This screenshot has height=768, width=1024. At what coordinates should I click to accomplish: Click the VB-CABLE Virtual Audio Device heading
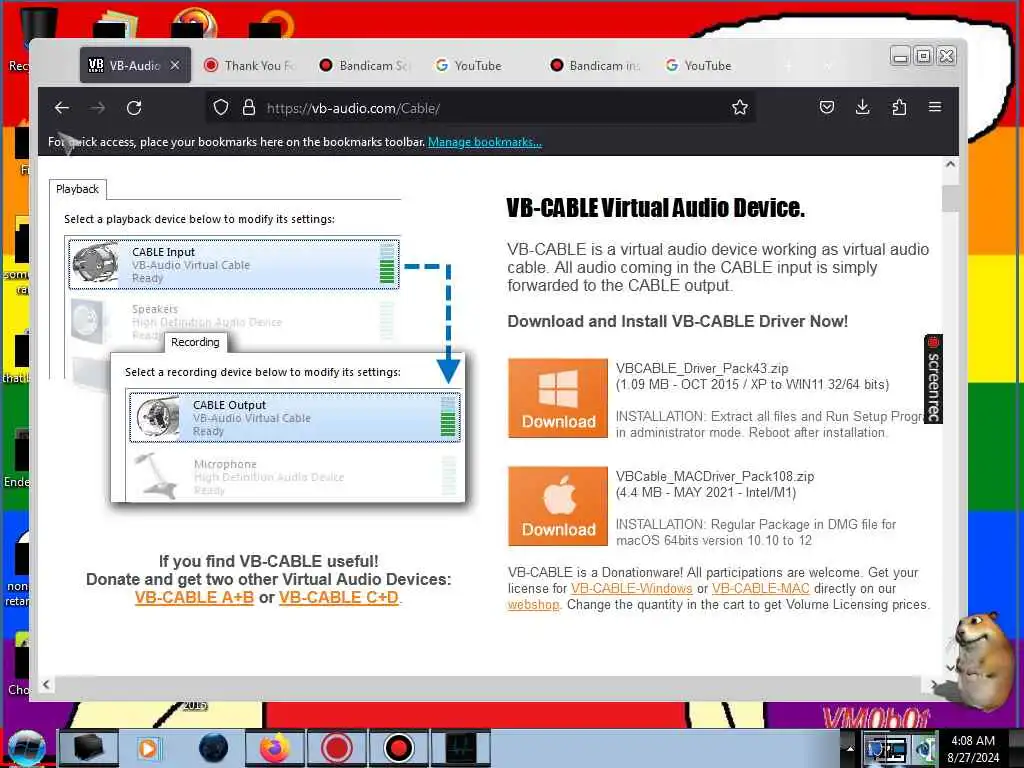point(656,208)
